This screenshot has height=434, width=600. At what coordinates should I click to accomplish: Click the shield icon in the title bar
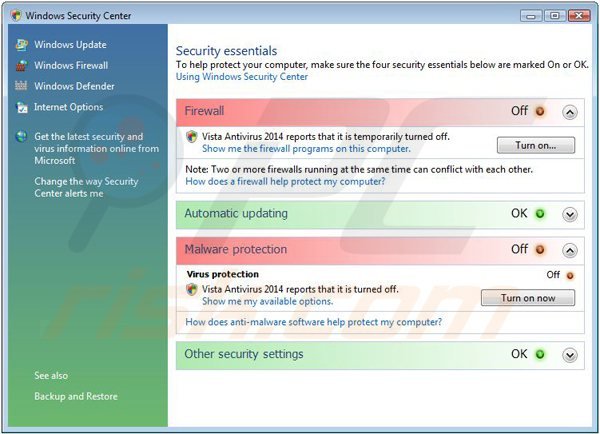click(x=16, y=16)
